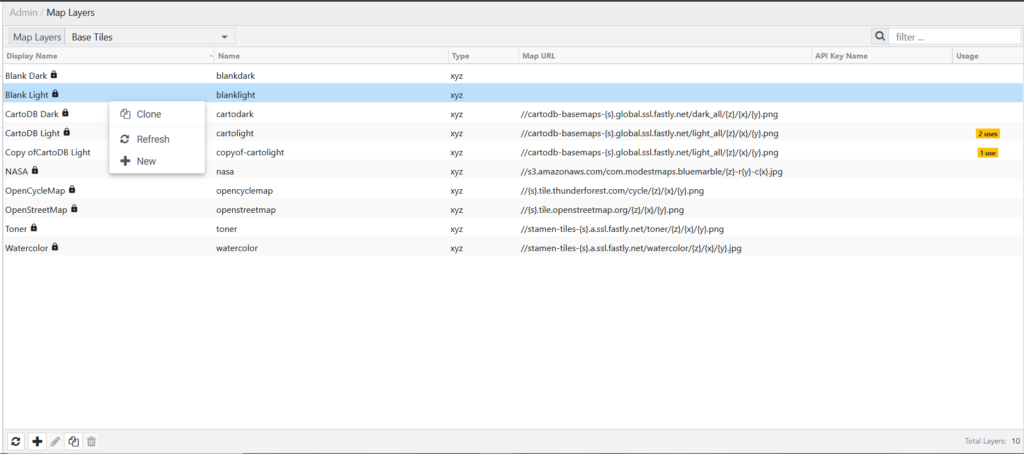1024x454 pixels.
Task: Click the lock icon next to CartoDB Light
Action: click(66, 133)
